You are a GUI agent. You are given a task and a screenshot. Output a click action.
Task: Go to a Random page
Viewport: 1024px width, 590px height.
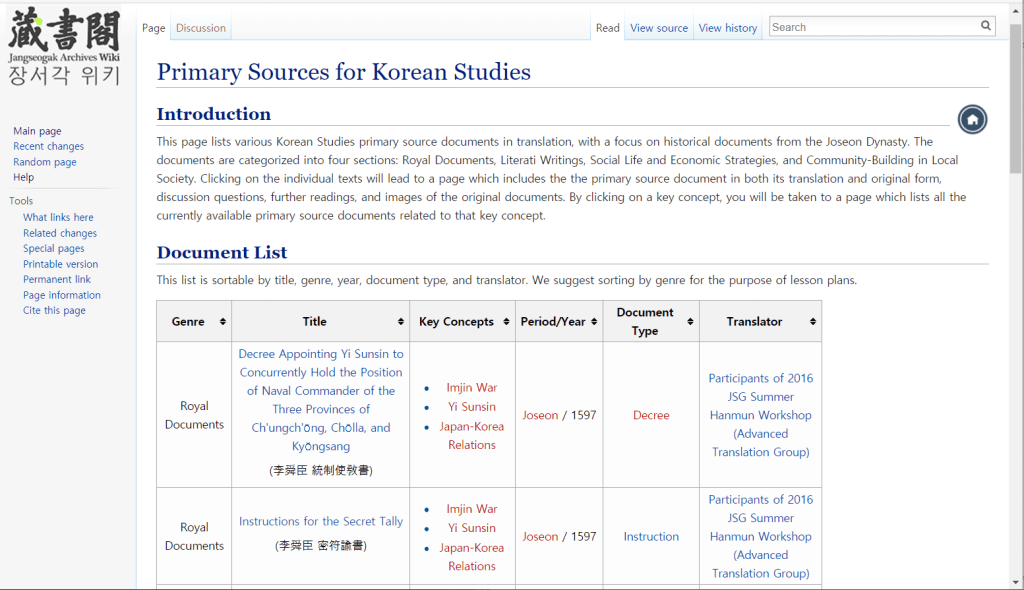click(44, 162)
